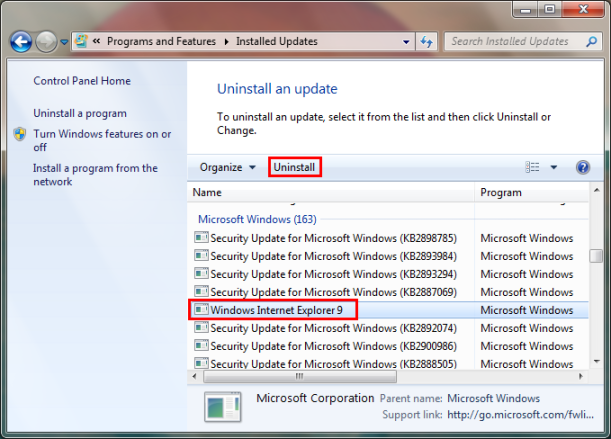611x439 pixels.
Task: Open the address bar history dropdown arrow
Action: (x=406, y=42)
